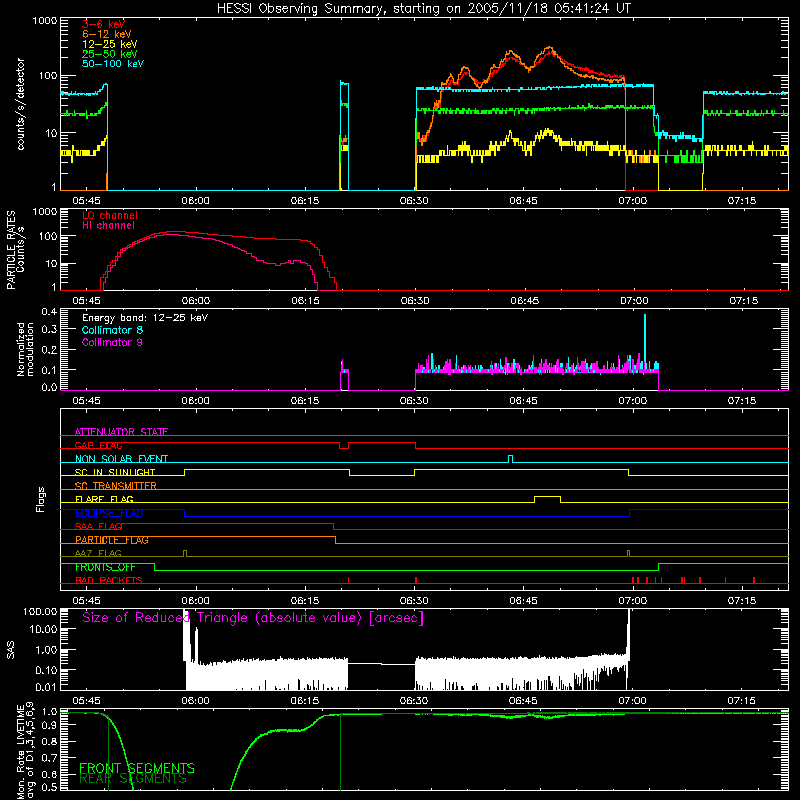Click the 'Flags' vertical axis title
Image resolution: width=800 pixels, height=800 pixels.
[41, 500]
